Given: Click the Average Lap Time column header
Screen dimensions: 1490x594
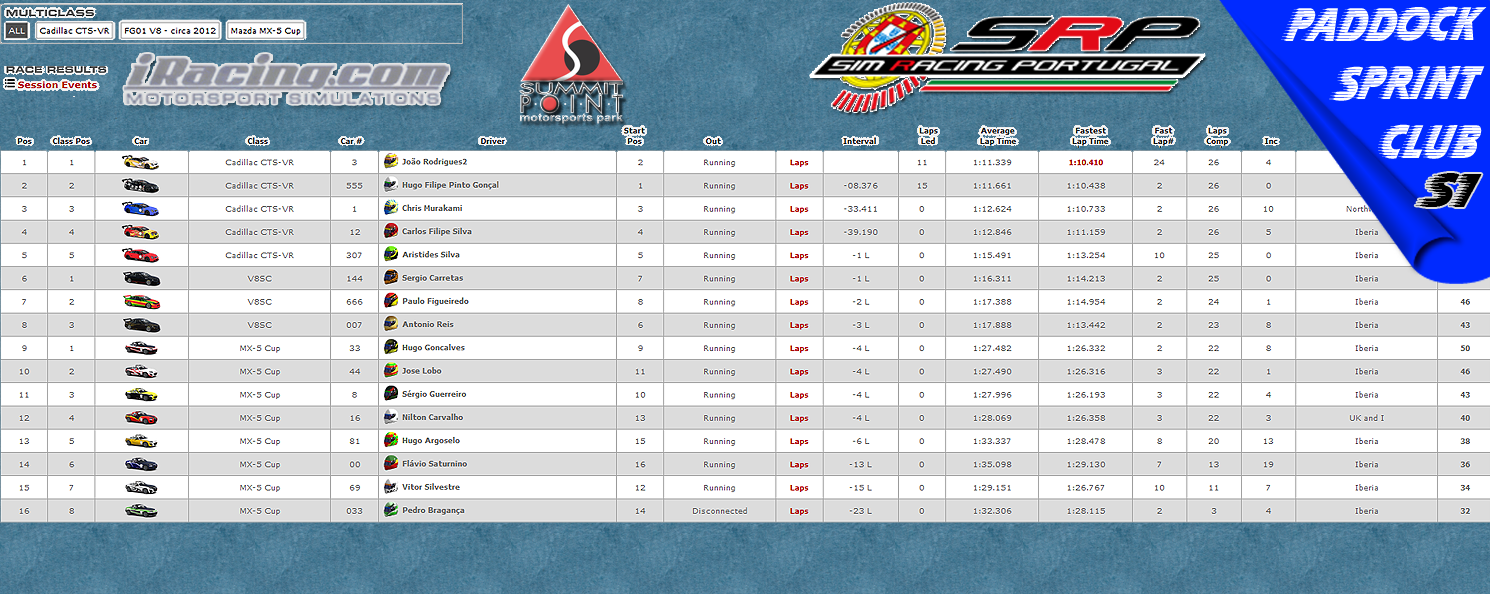Looking at the screenshot, I should [x=997, y=136].
